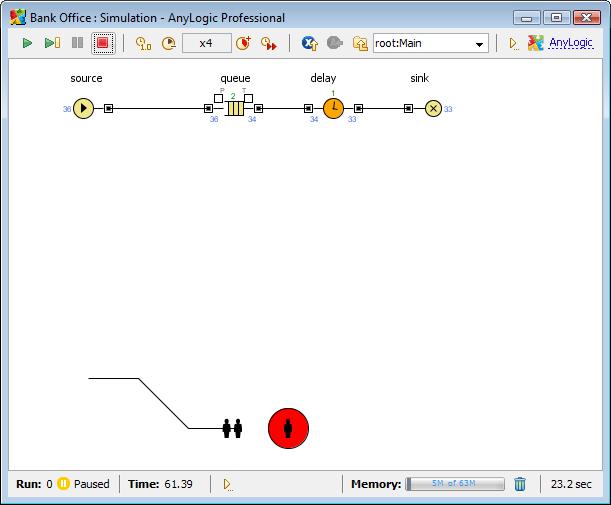Click the queue preempted port P
The height and width of the screenshot is (505, 611).
coord(219,98)
